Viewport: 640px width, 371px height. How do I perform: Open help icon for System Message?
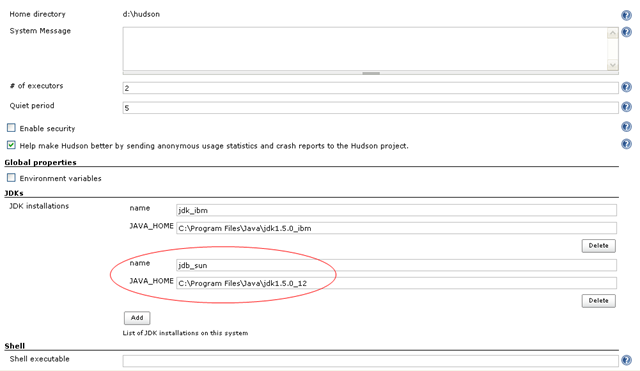626,32
